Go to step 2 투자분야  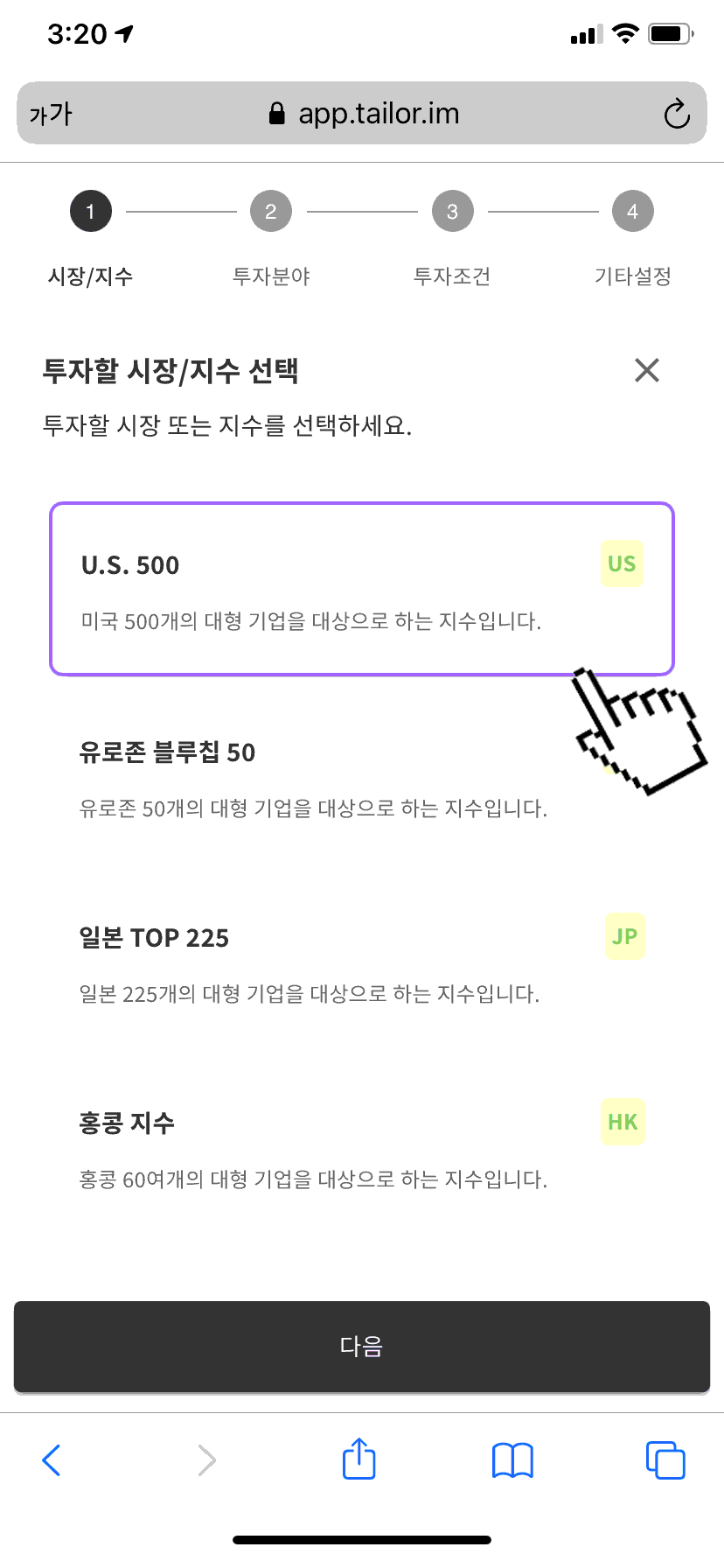[x=271, y=238]
